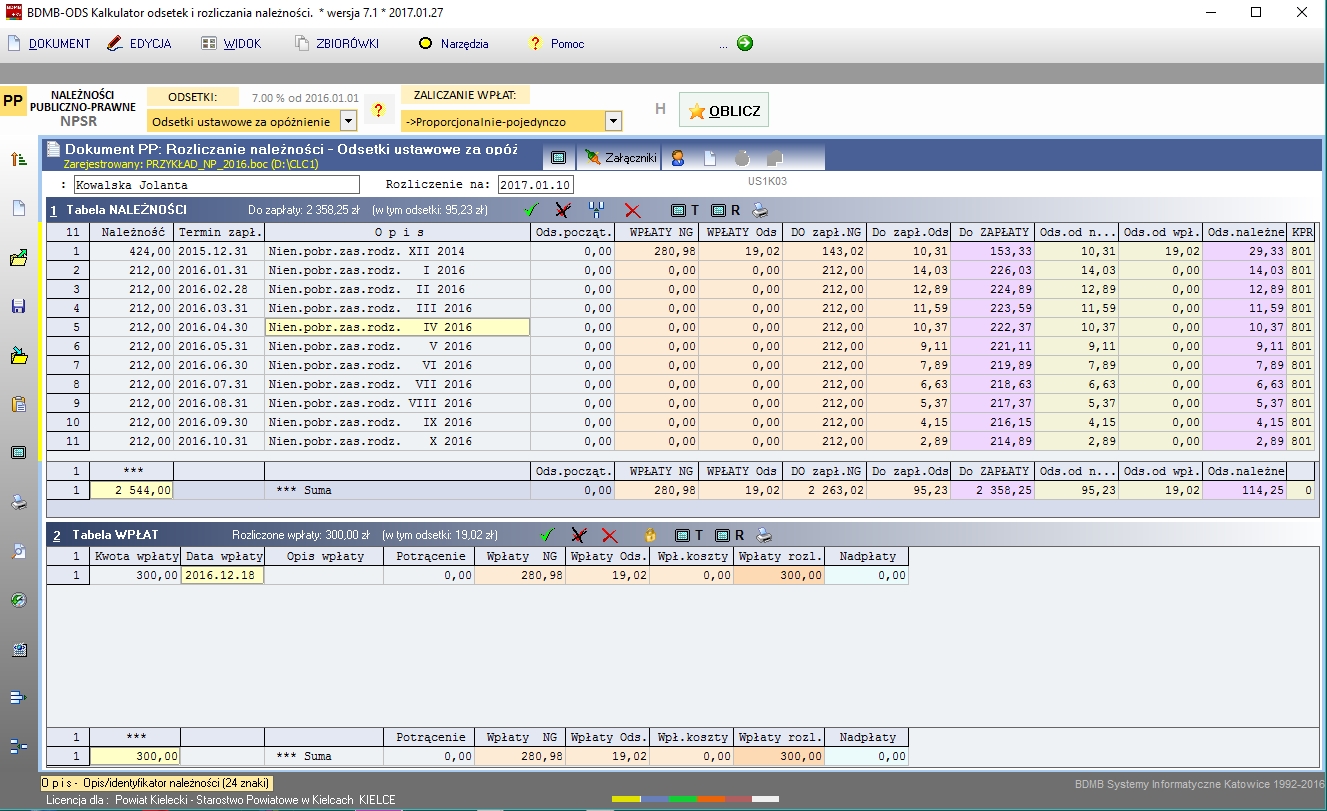Click the yellow question mark help icon

tap(378, 110)
